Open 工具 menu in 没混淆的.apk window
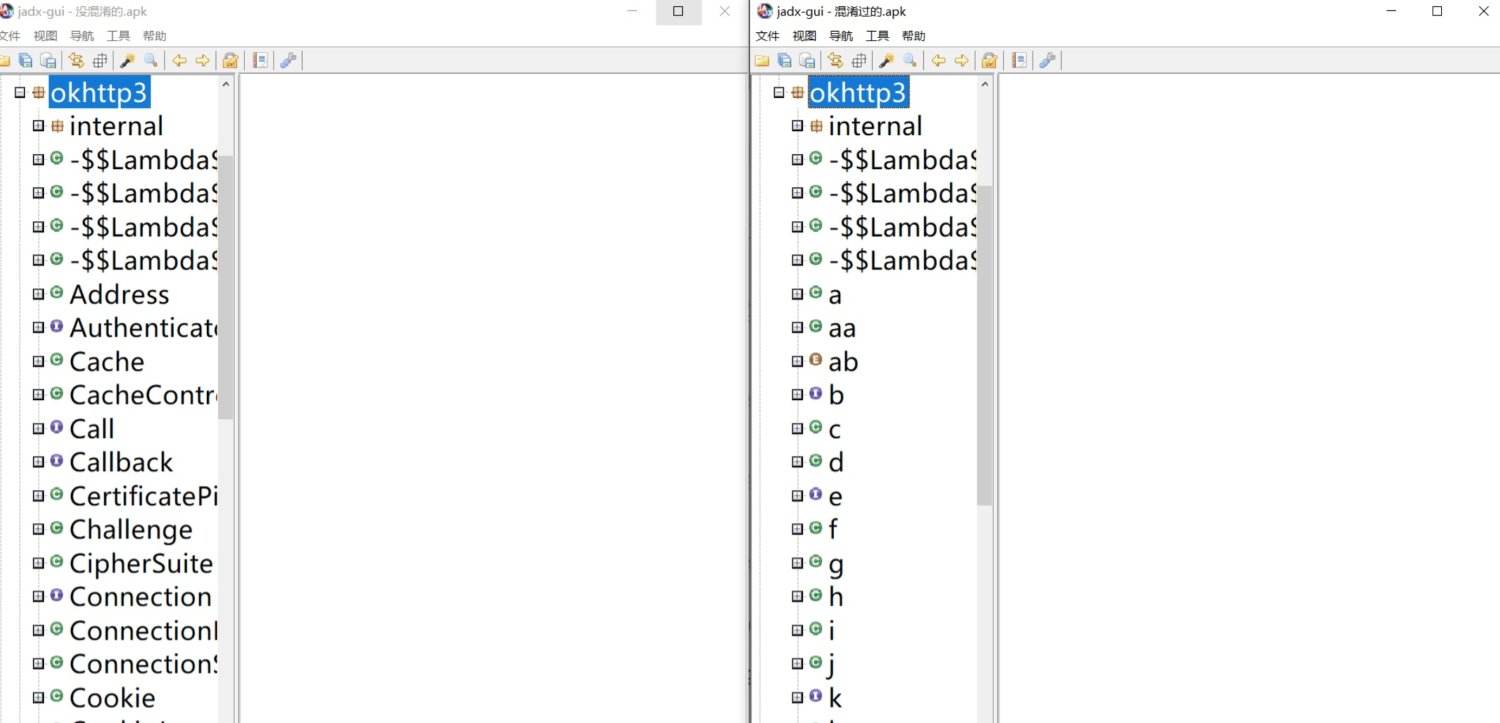The height and width of the screenshot is (723, 1500). point(118,36)
